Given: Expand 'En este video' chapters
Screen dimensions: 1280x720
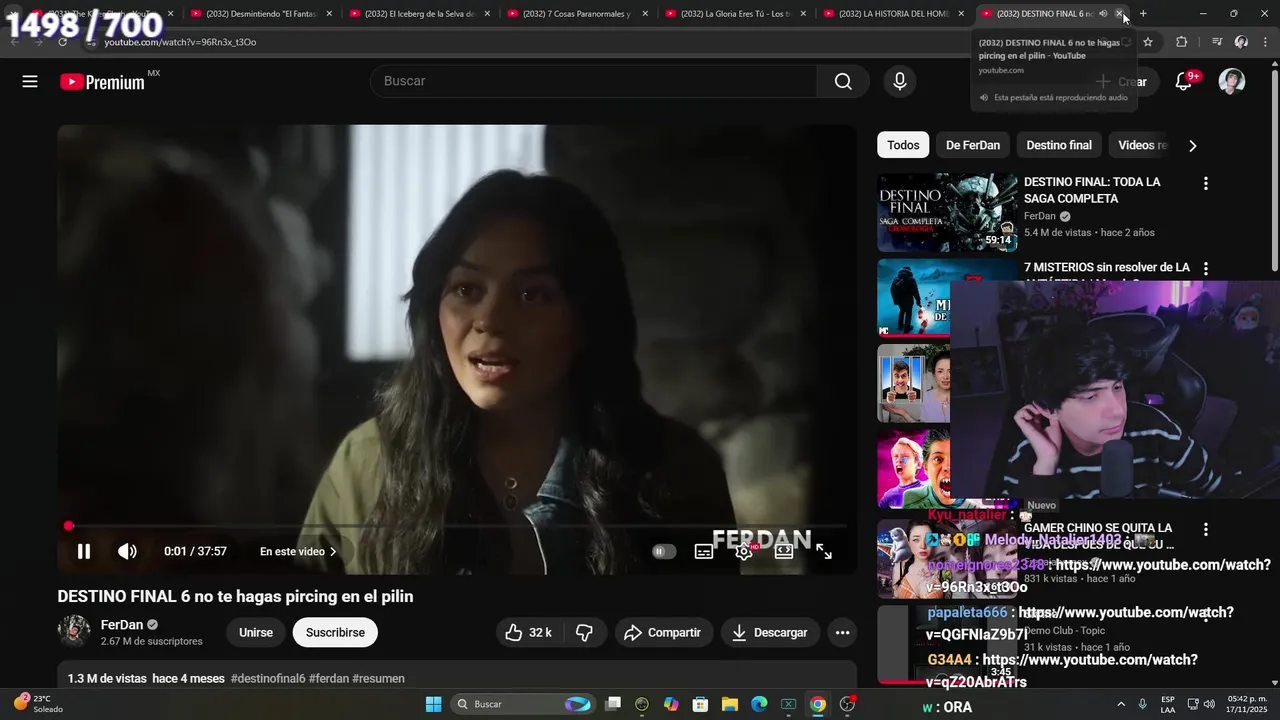Looking at the screenshot, I should click(x=298, y=551).
